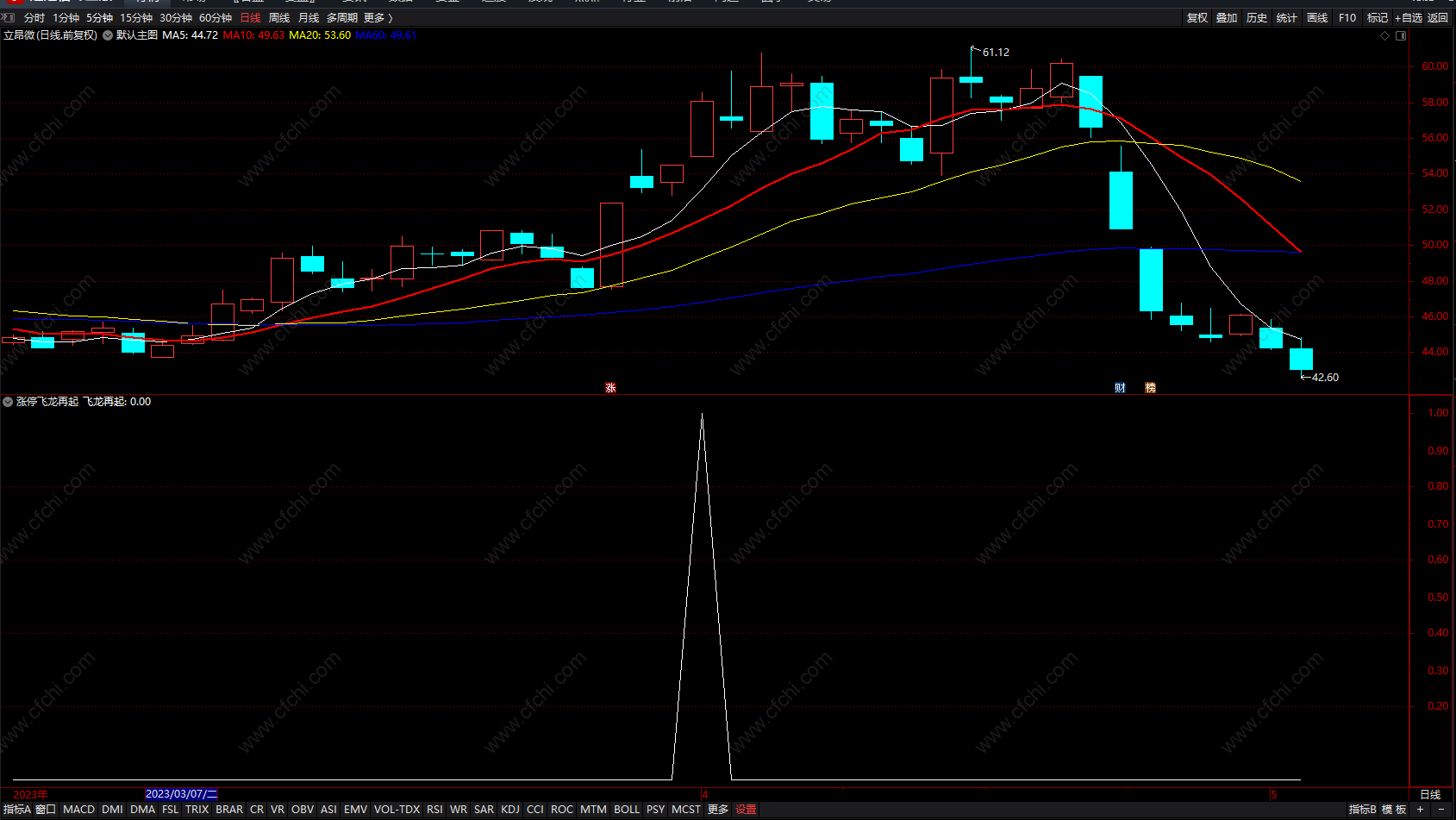Toggle the side panel layout icon
1456x820 pixels.
1401,35
